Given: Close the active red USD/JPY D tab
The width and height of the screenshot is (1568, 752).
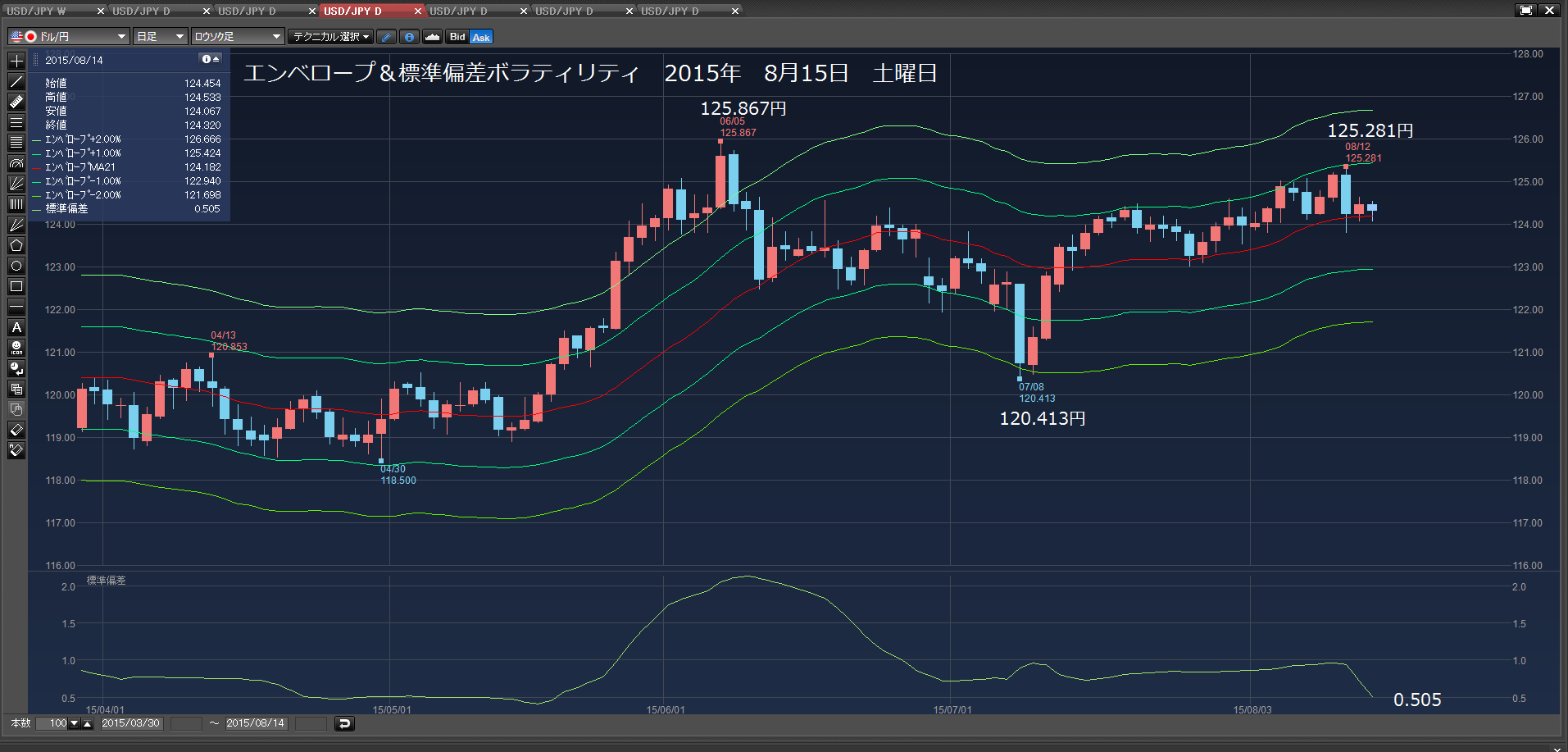Looking at the screenshot, I should coord(418,11).
